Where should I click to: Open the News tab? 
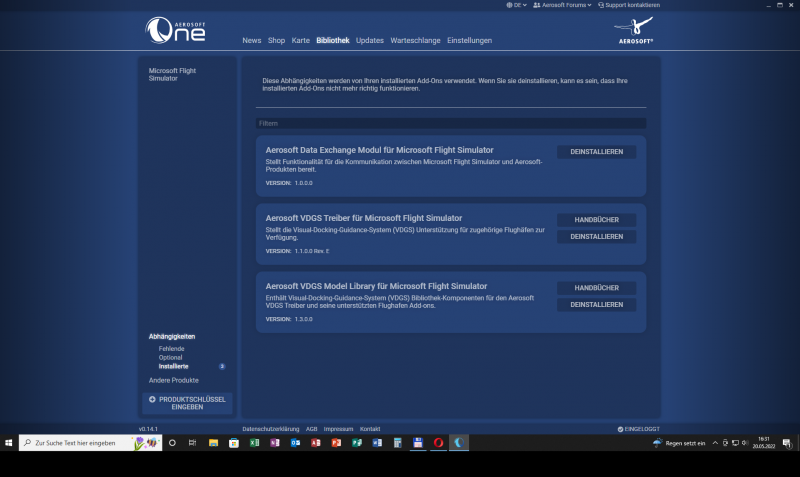252,40
